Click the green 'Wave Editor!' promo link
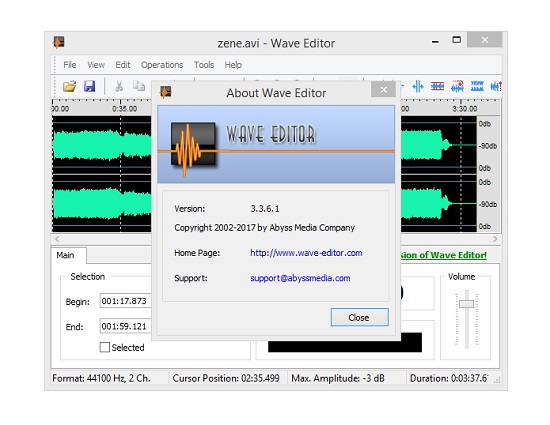The image size is (550, 425). pyautogui.click(x=443, y=255)
